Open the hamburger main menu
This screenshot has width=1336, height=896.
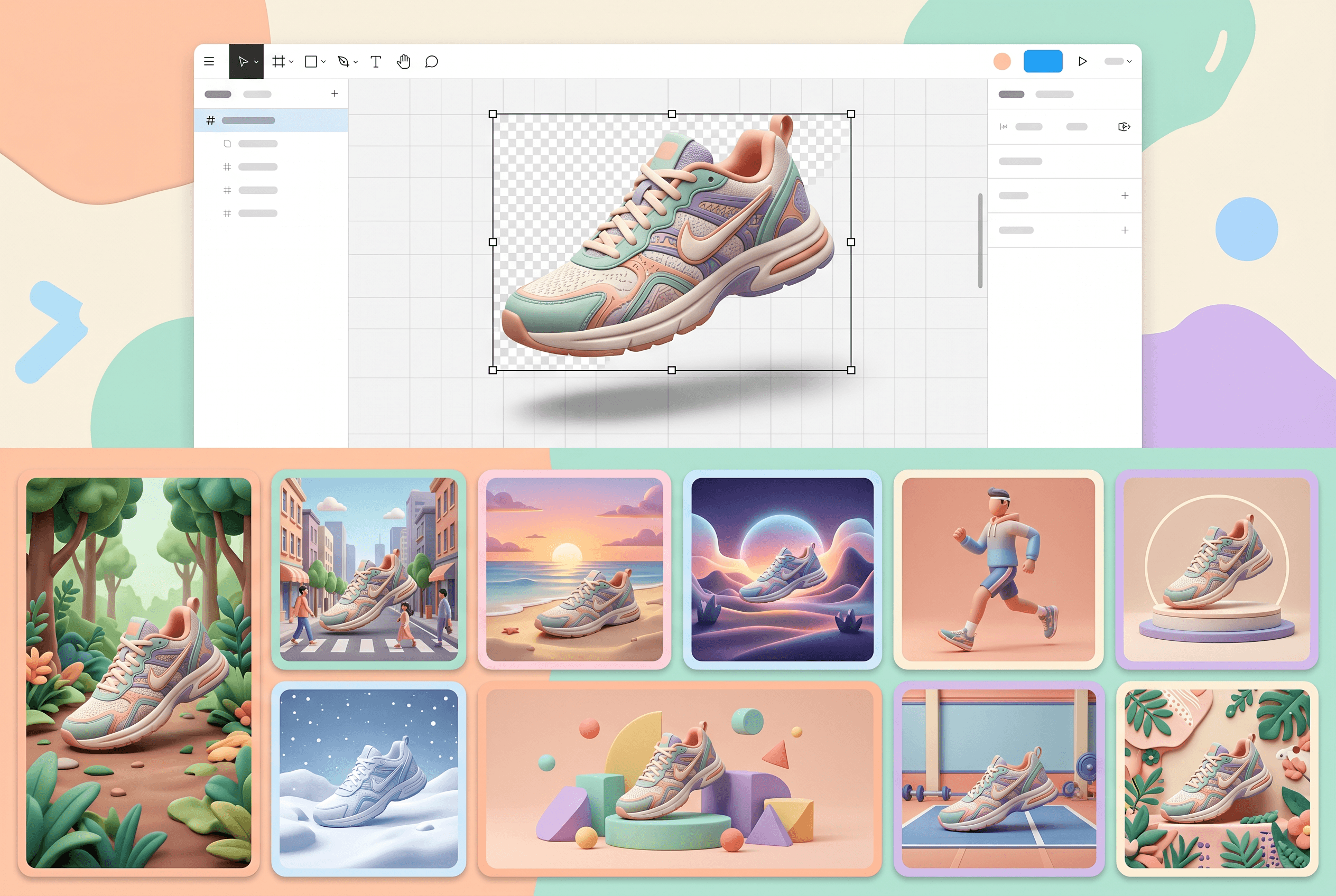209,61
